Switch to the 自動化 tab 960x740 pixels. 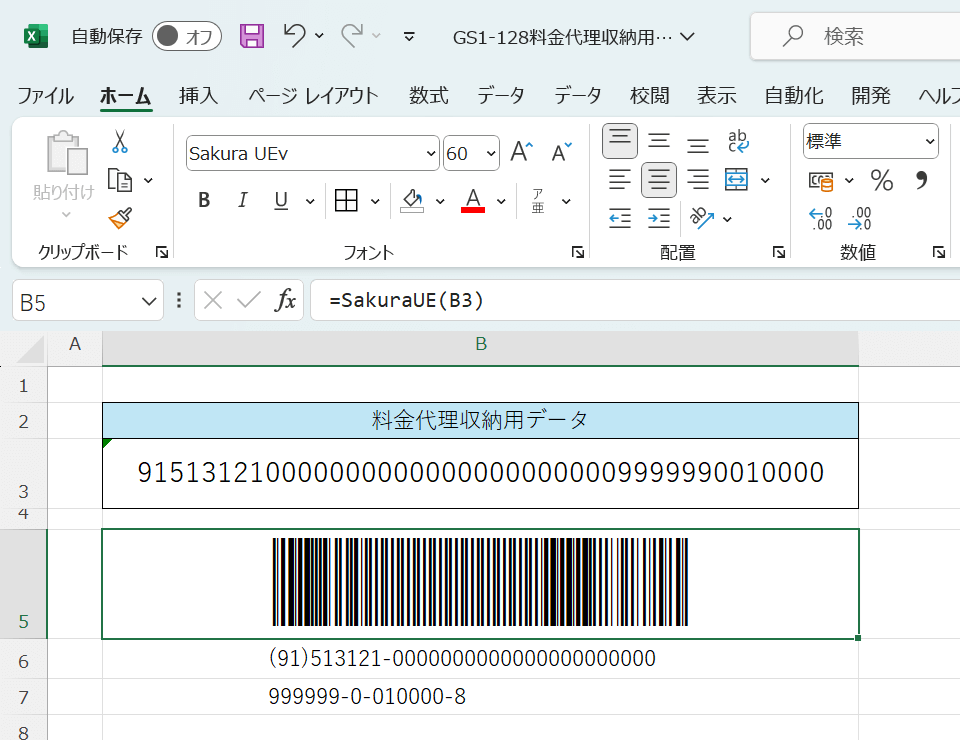(793, 95)
